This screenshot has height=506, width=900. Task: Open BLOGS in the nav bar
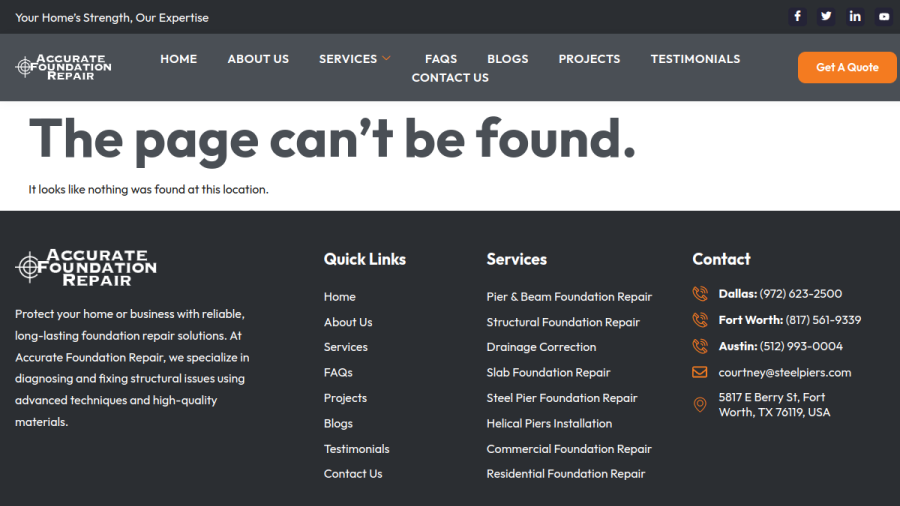[x=507, y=59]
